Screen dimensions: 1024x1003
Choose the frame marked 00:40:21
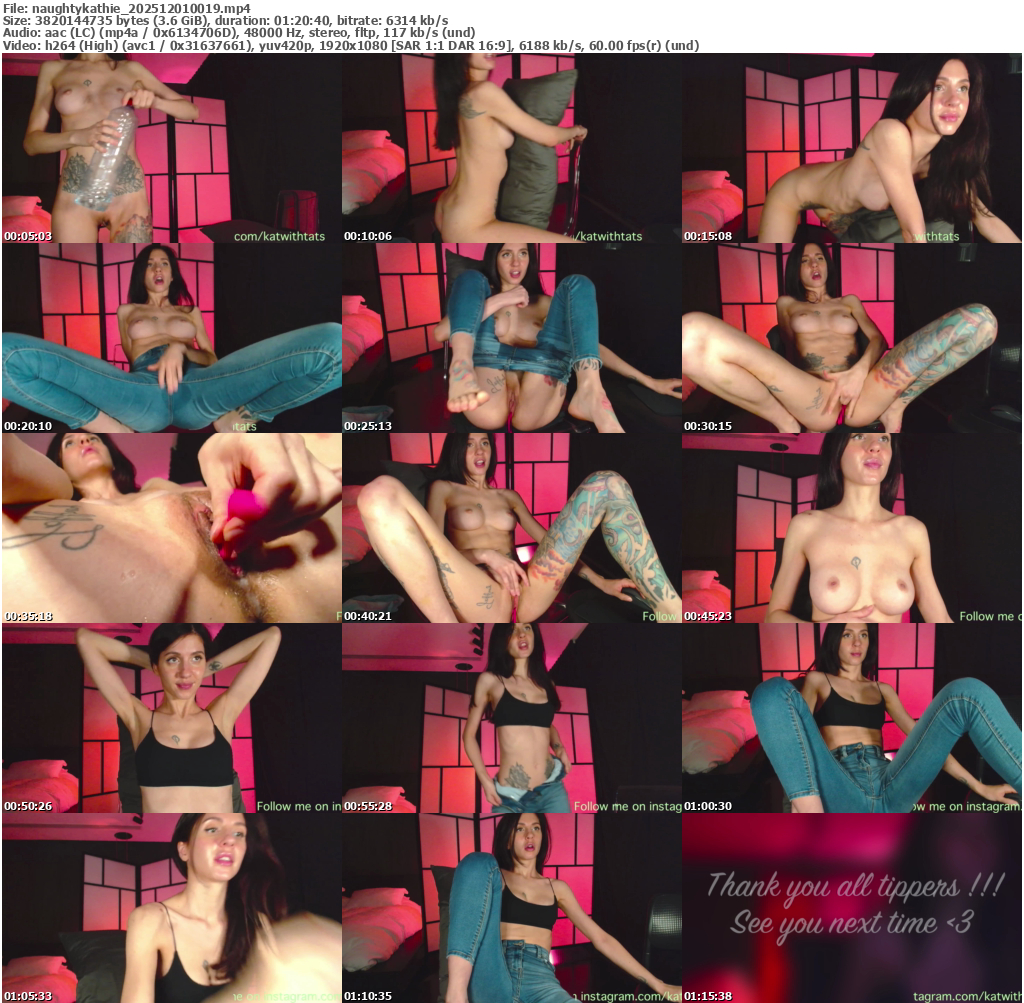coord(511,528)
